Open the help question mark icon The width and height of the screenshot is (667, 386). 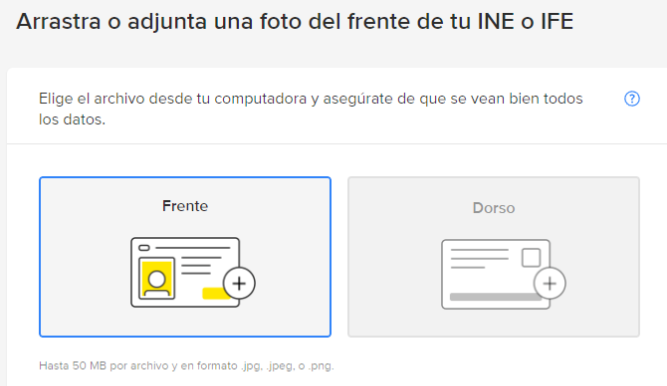[x=632, y=99]
